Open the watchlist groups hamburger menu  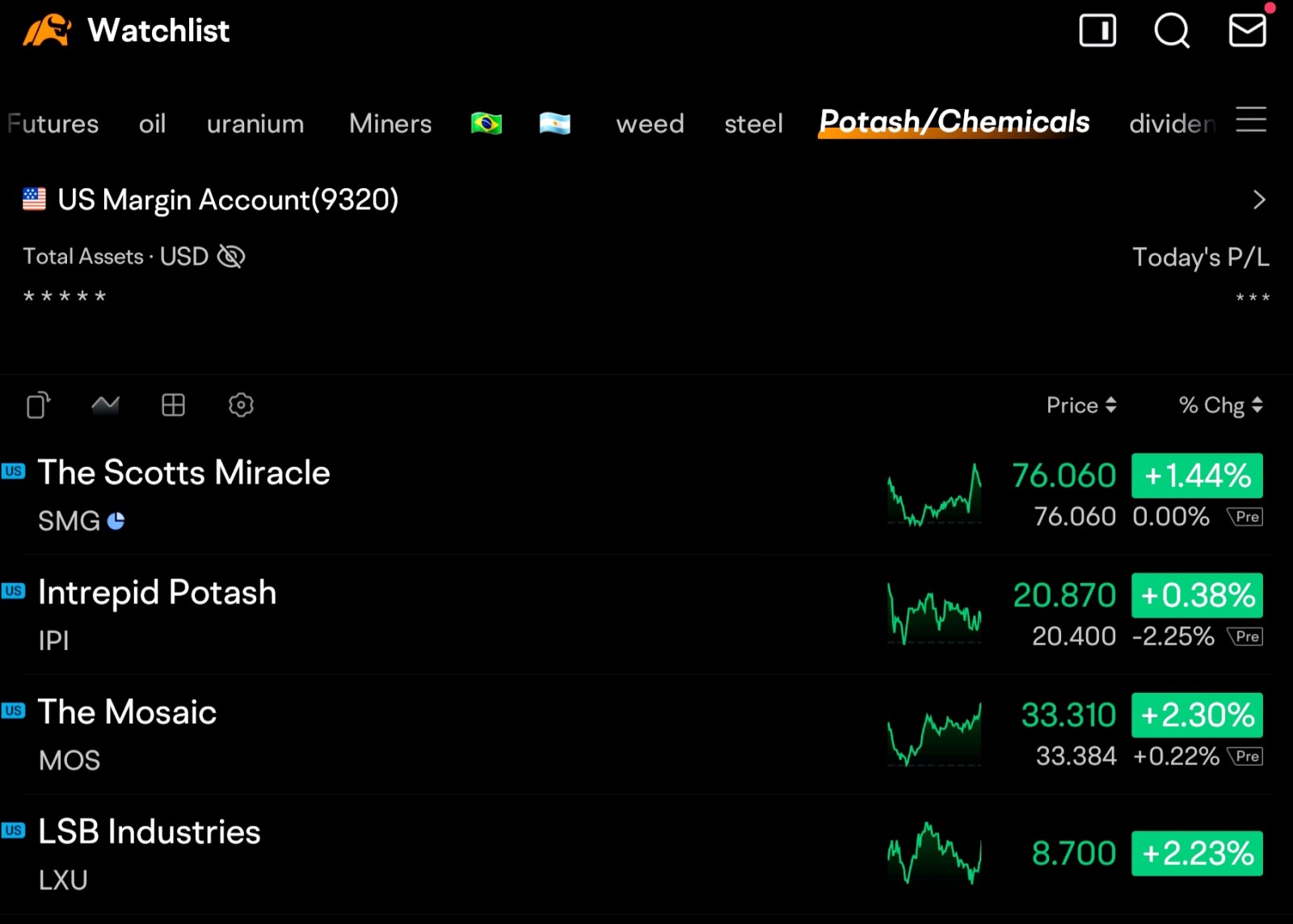[x=1251, y=120]
